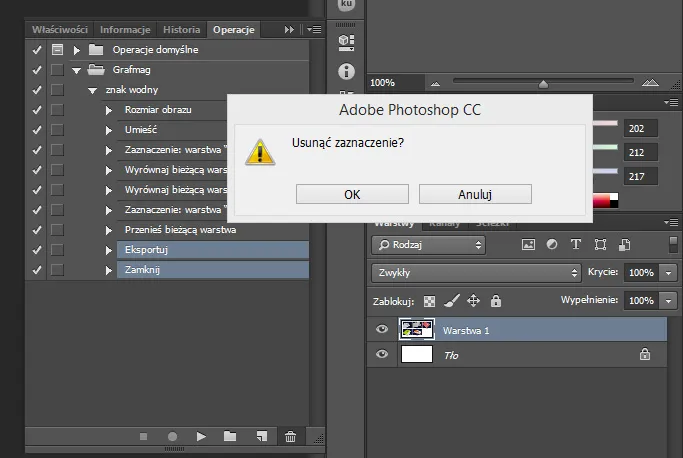Click the lock position move icon
The width and height of the screenshot is (683, 458).
[473, 300]
